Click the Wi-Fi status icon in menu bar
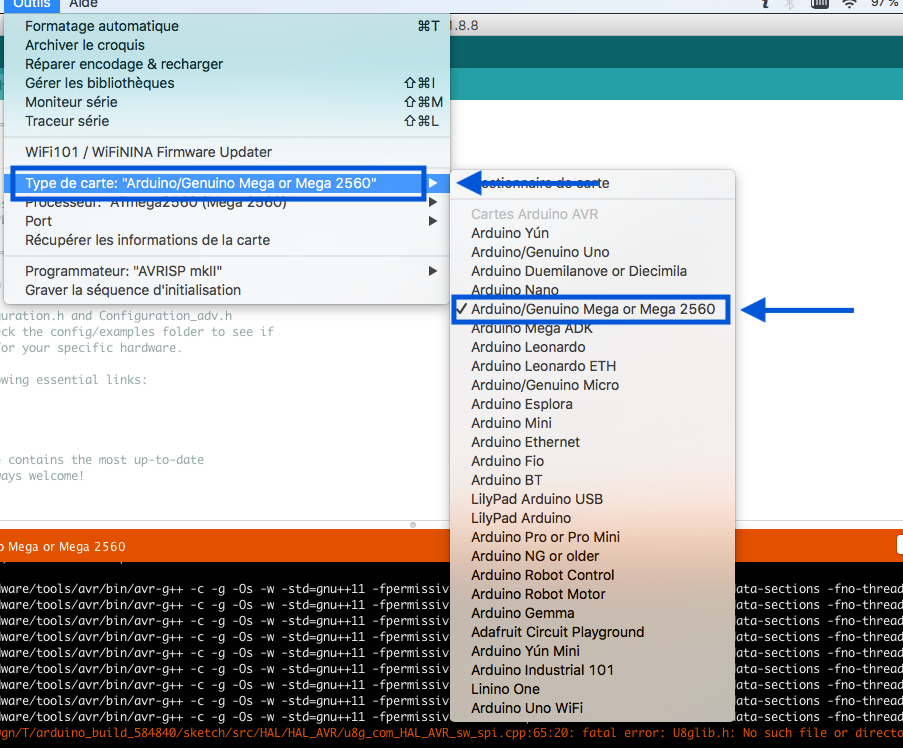The width and height of the screenshot is (903, 748). [x=849, y=4]
